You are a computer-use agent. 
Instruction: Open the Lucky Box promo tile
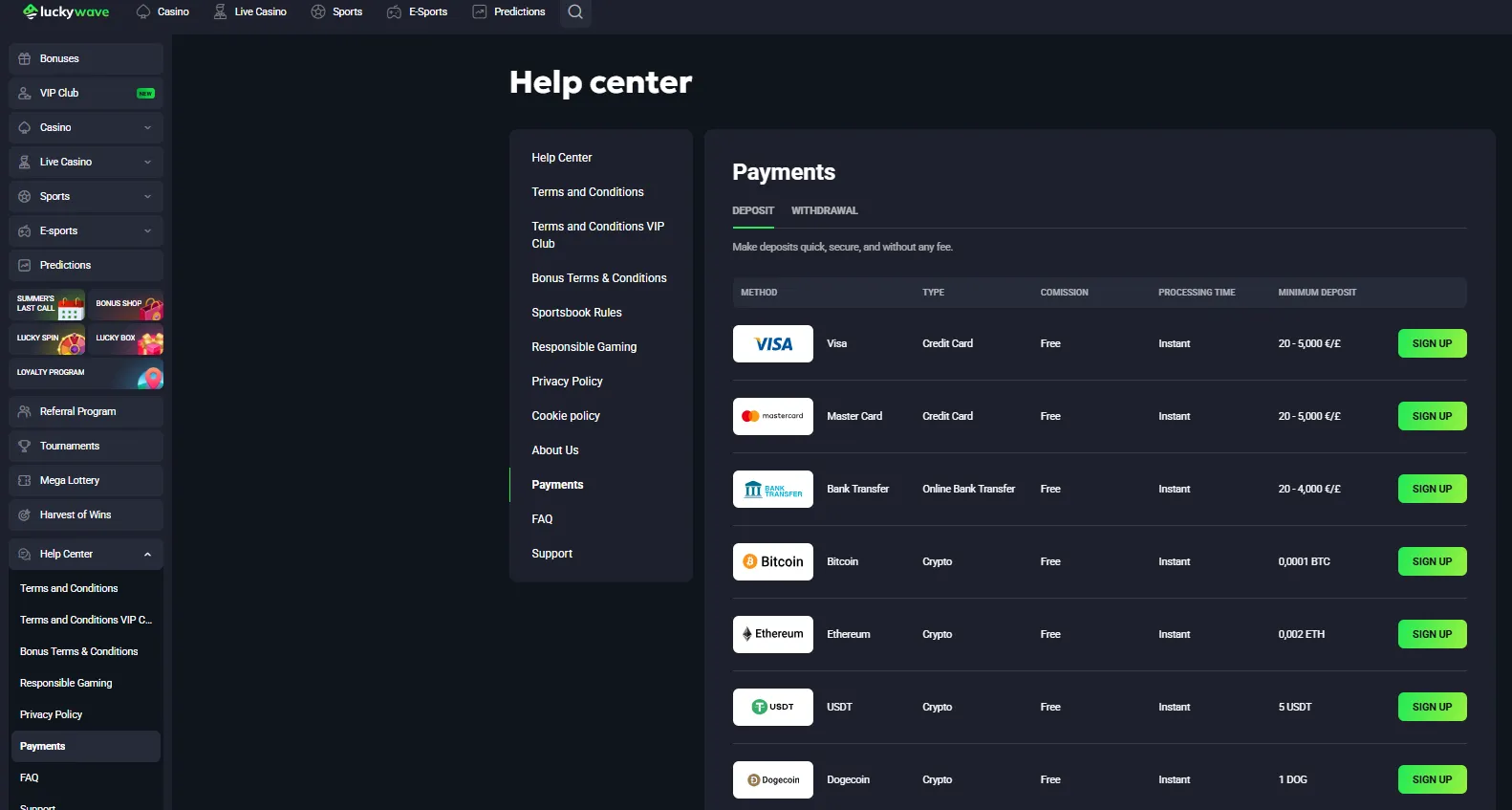(x=126, y=339)
